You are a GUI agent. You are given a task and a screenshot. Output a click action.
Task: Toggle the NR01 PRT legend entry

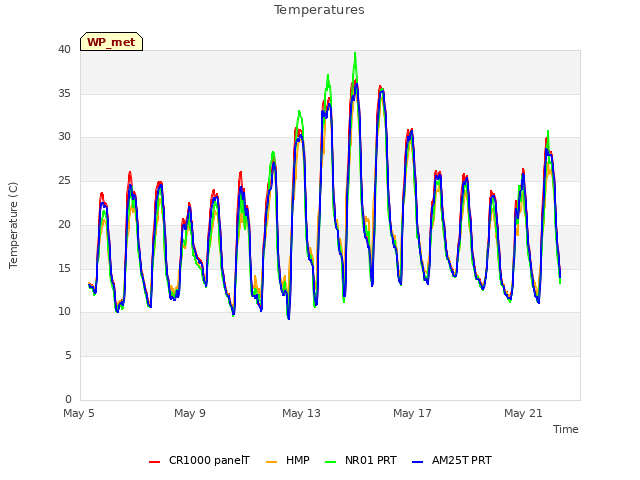361,460
